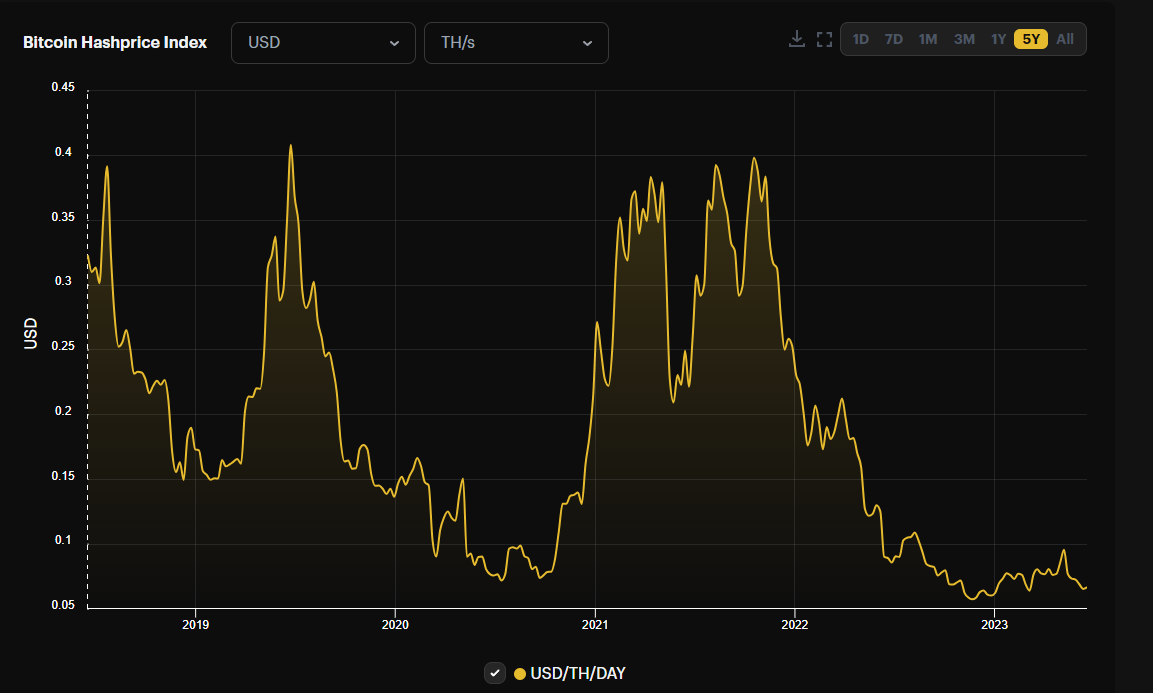Click the 2020 x-axis label
Viewport: 1153px width, 693px height.
click(x=395, y=625)
